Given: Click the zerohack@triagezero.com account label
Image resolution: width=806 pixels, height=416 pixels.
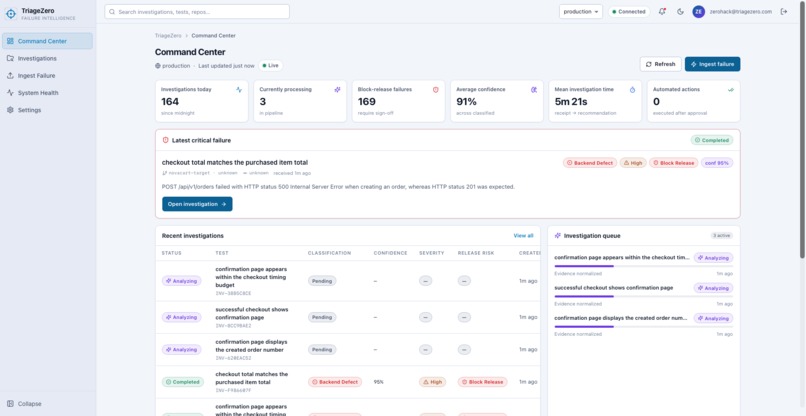Looking at the screenshot, I should (741, 11).
